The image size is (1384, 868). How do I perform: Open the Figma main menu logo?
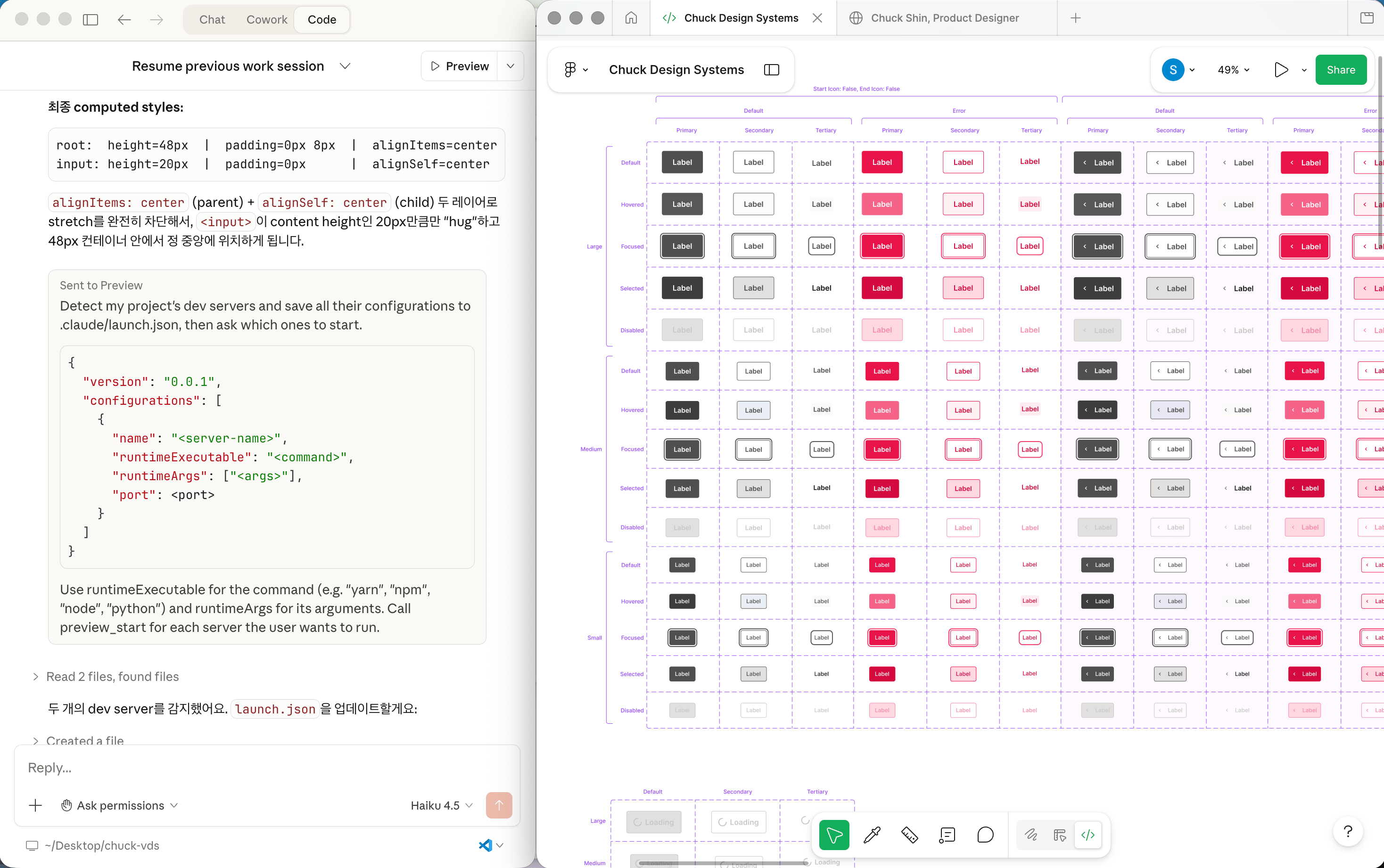pyautogui.click(x=570, y=69)
